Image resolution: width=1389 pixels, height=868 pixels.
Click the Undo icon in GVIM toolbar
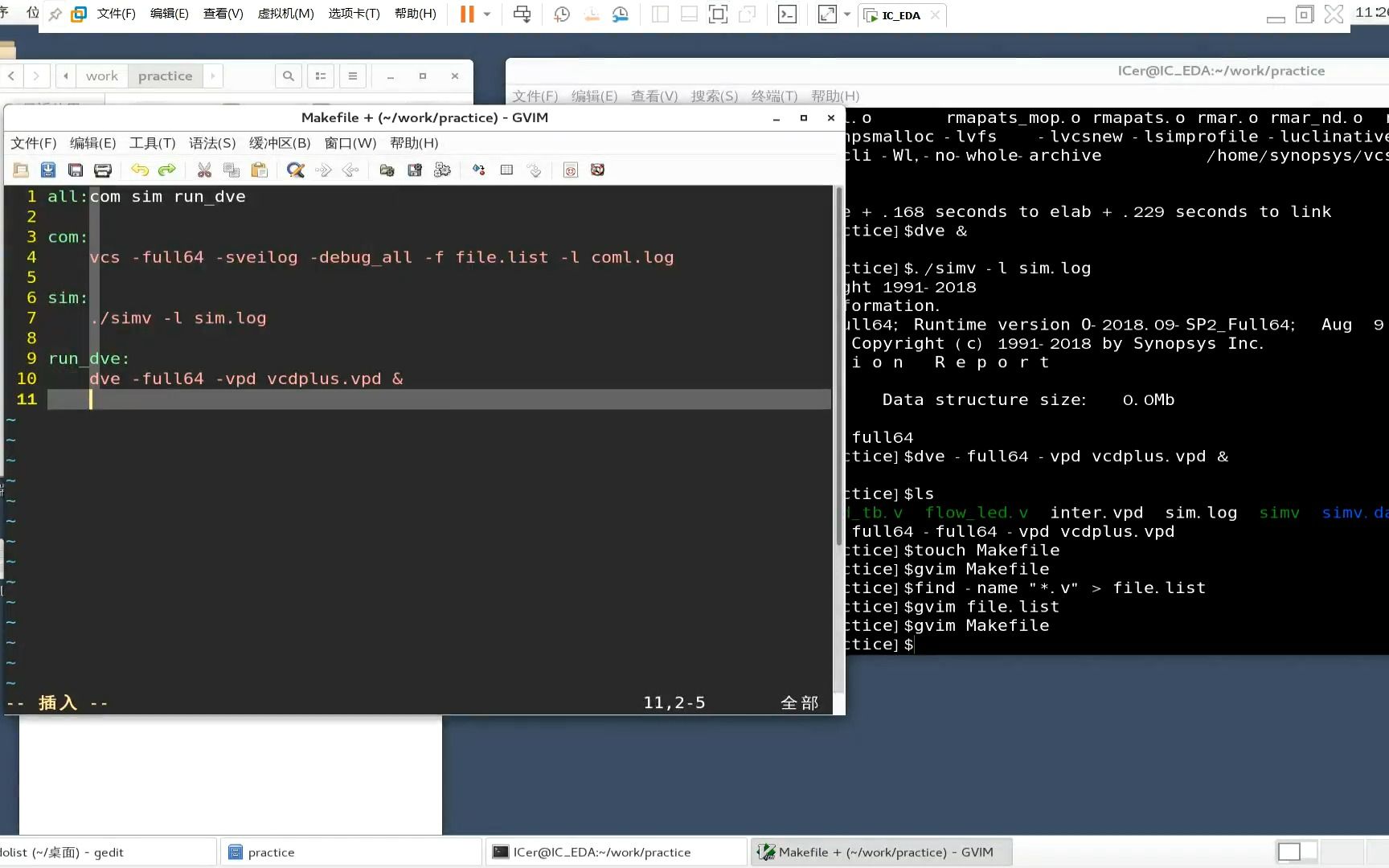tap(140, 170)
